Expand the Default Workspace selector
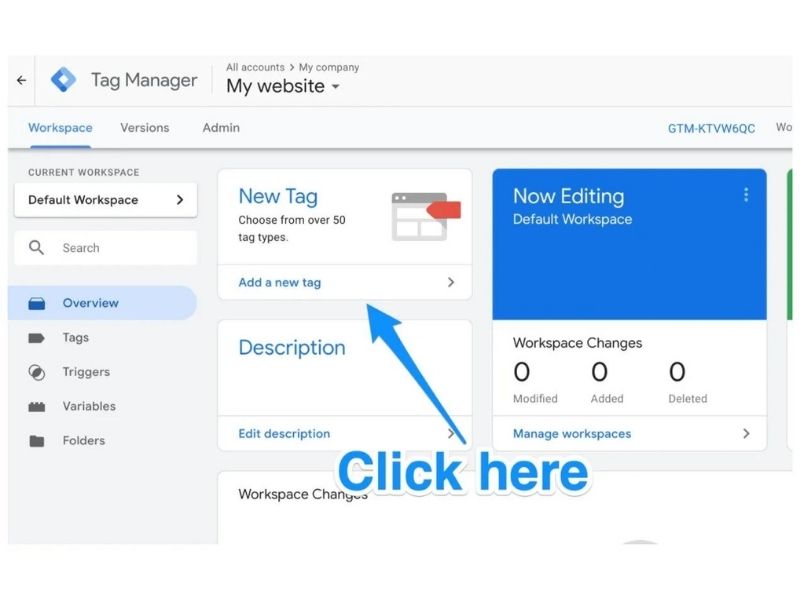 point(106,200)
